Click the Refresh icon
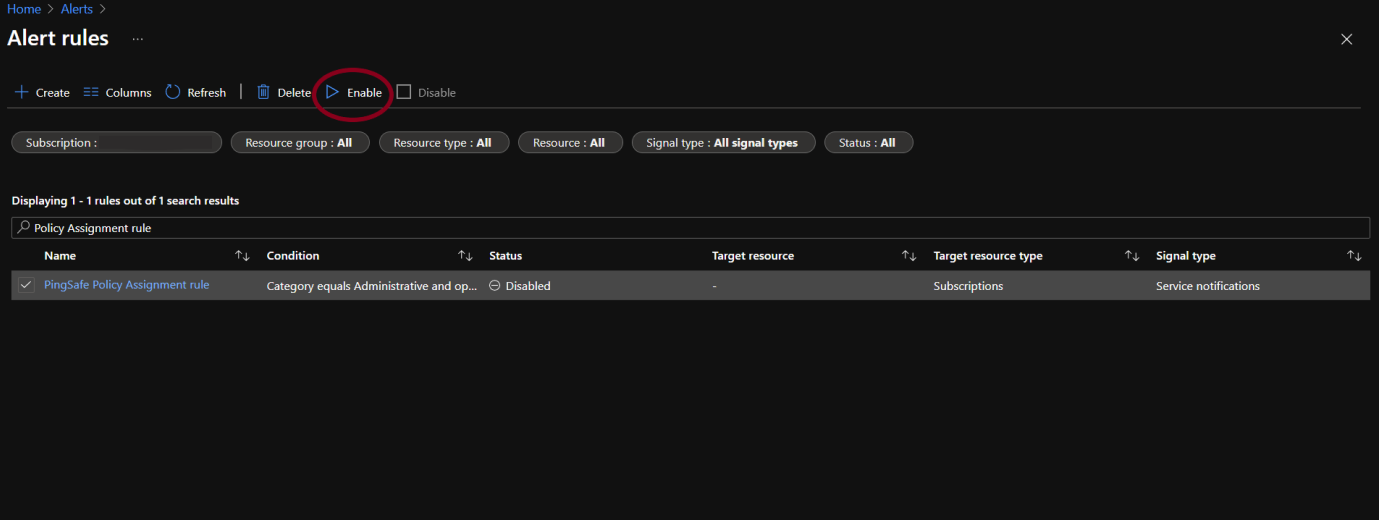 173,92
